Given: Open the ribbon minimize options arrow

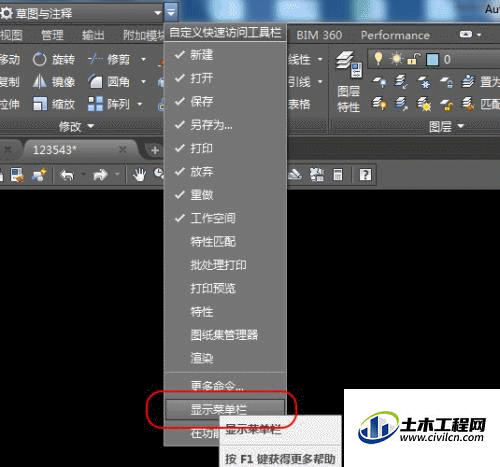Looking at the screenshot, I should pyautogui.click(x=479, y=35).
